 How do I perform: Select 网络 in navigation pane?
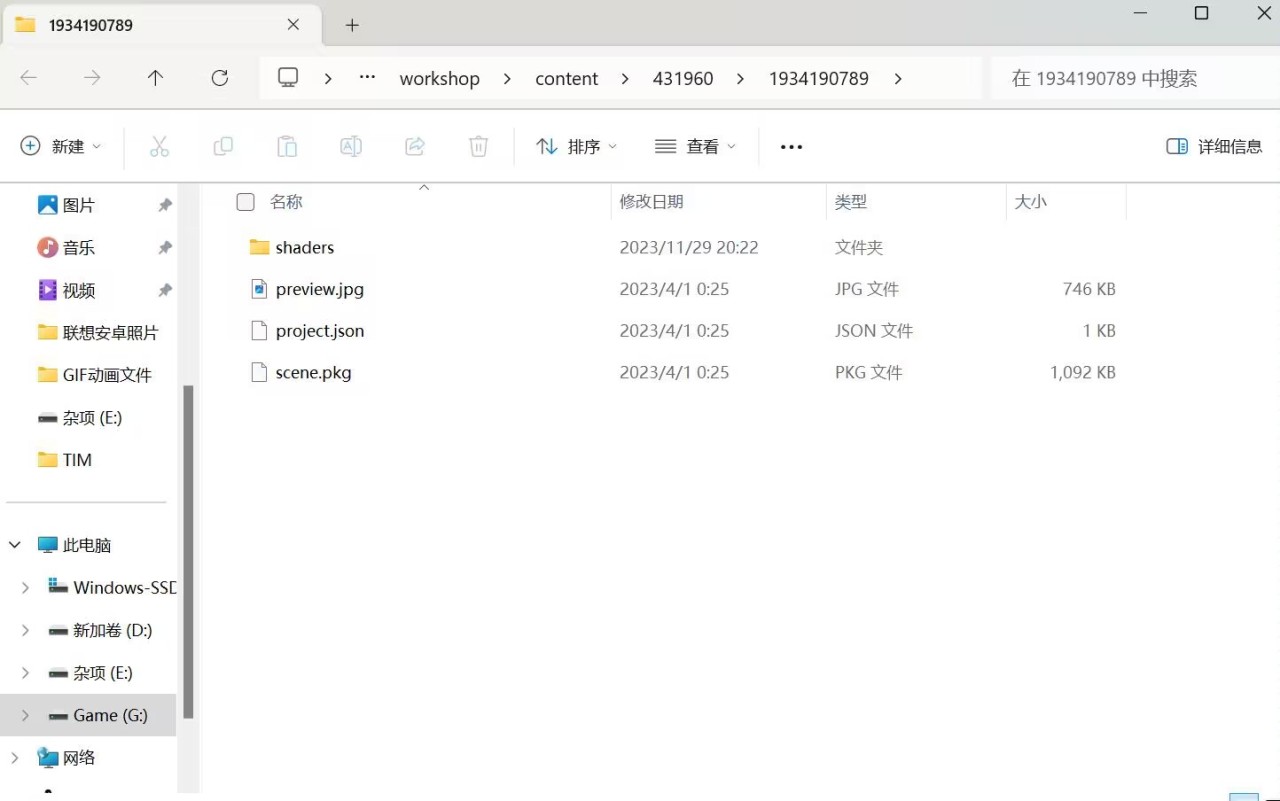[79, 758]
